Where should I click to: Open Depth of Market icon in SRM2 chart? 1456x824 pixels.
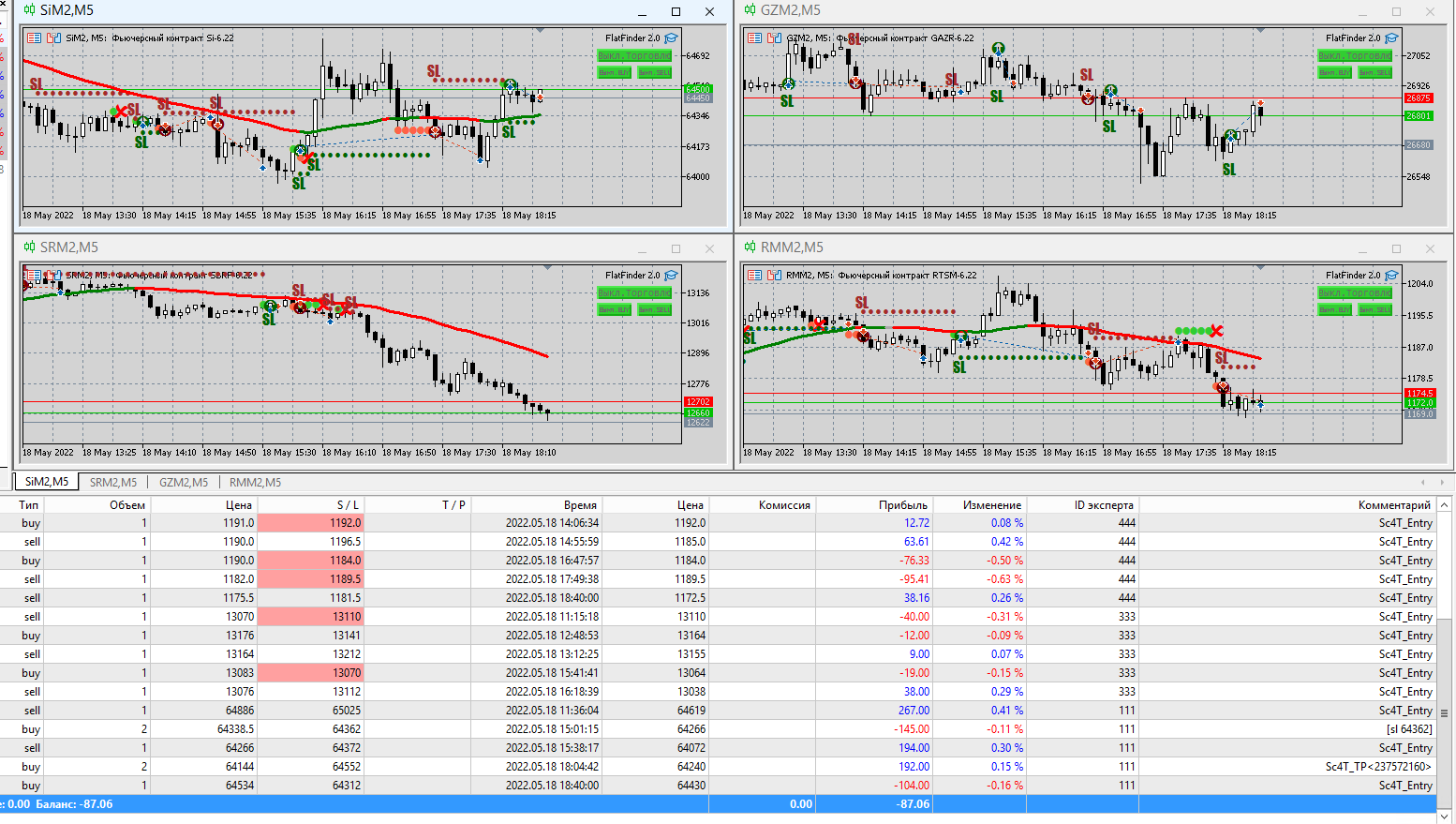(x=53, y=276)
